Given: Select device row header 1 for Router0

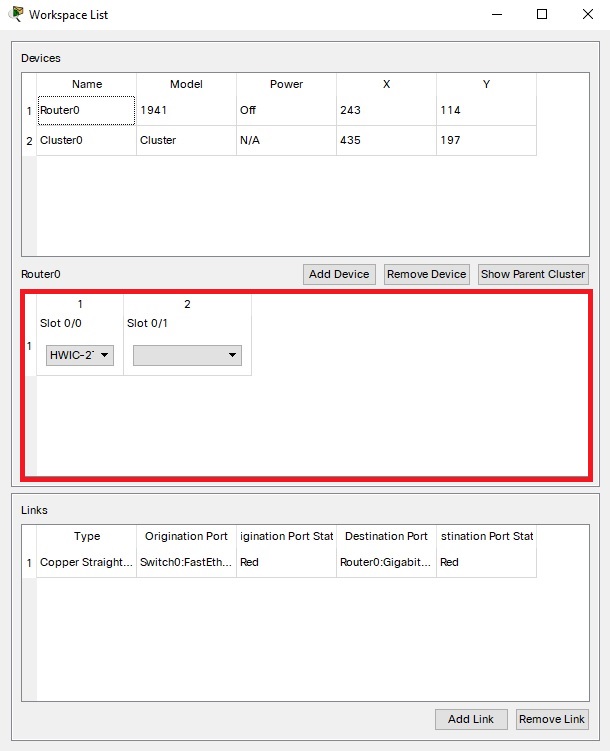Looking at the screenshot, I should [x=29, y=111].
